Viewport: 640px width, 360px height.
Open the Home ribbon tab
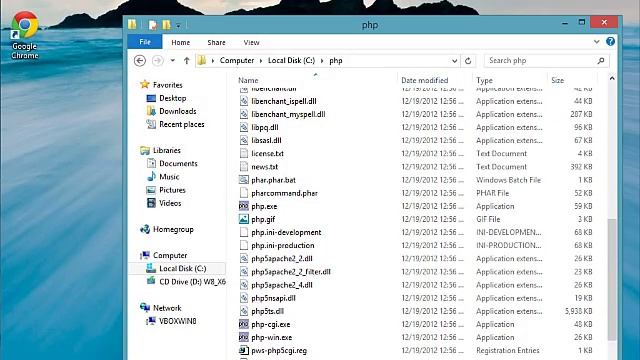[x=180, y=42]
